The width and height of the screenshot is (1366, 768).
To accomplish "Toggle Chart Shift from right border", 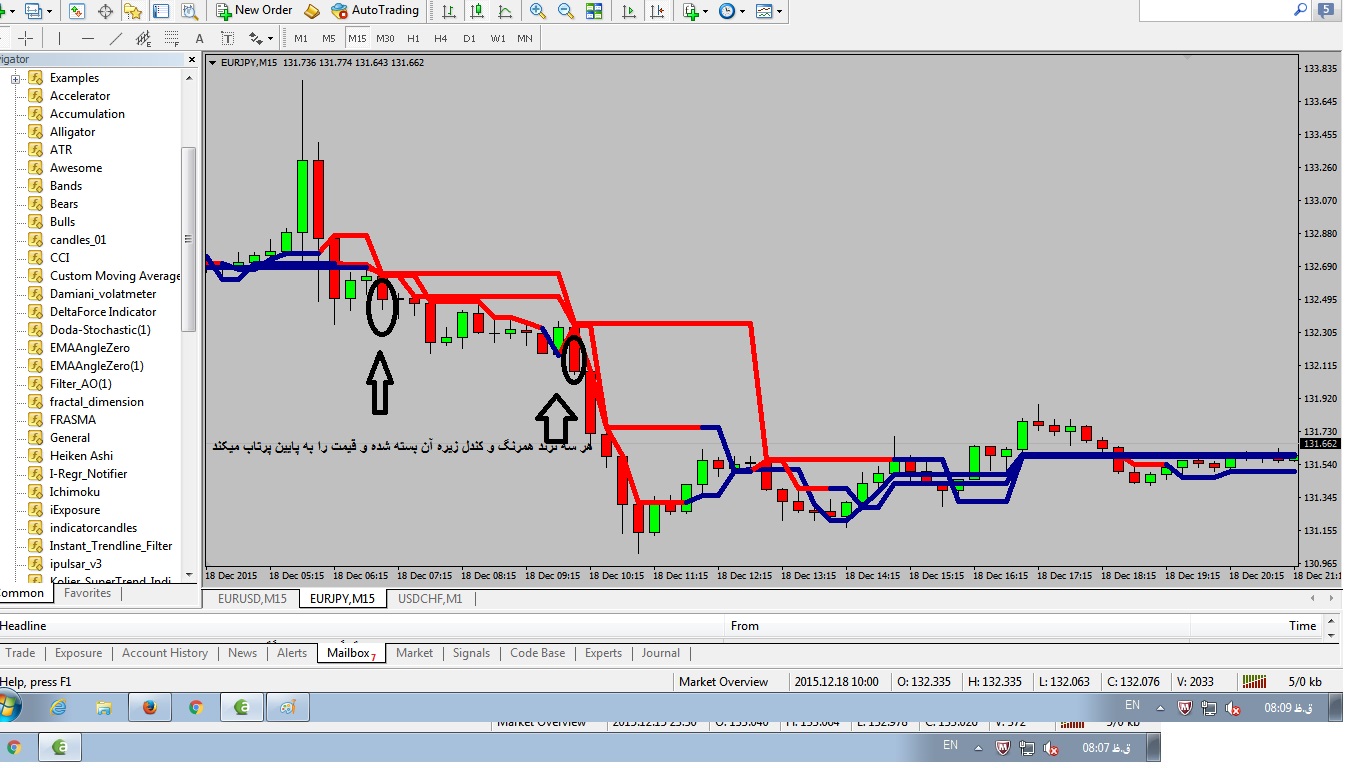I will 656,11.
